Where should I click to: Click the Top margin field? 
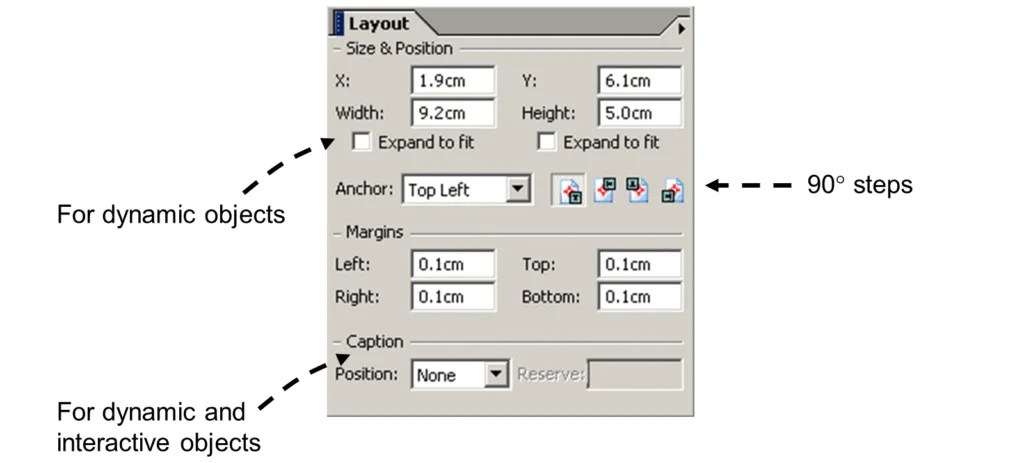tap(639, 264)
